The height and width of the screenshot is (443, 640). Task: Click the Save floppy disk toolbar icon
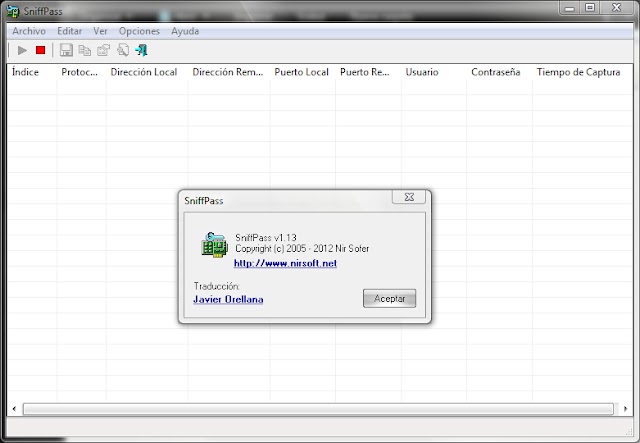(66, 50)
